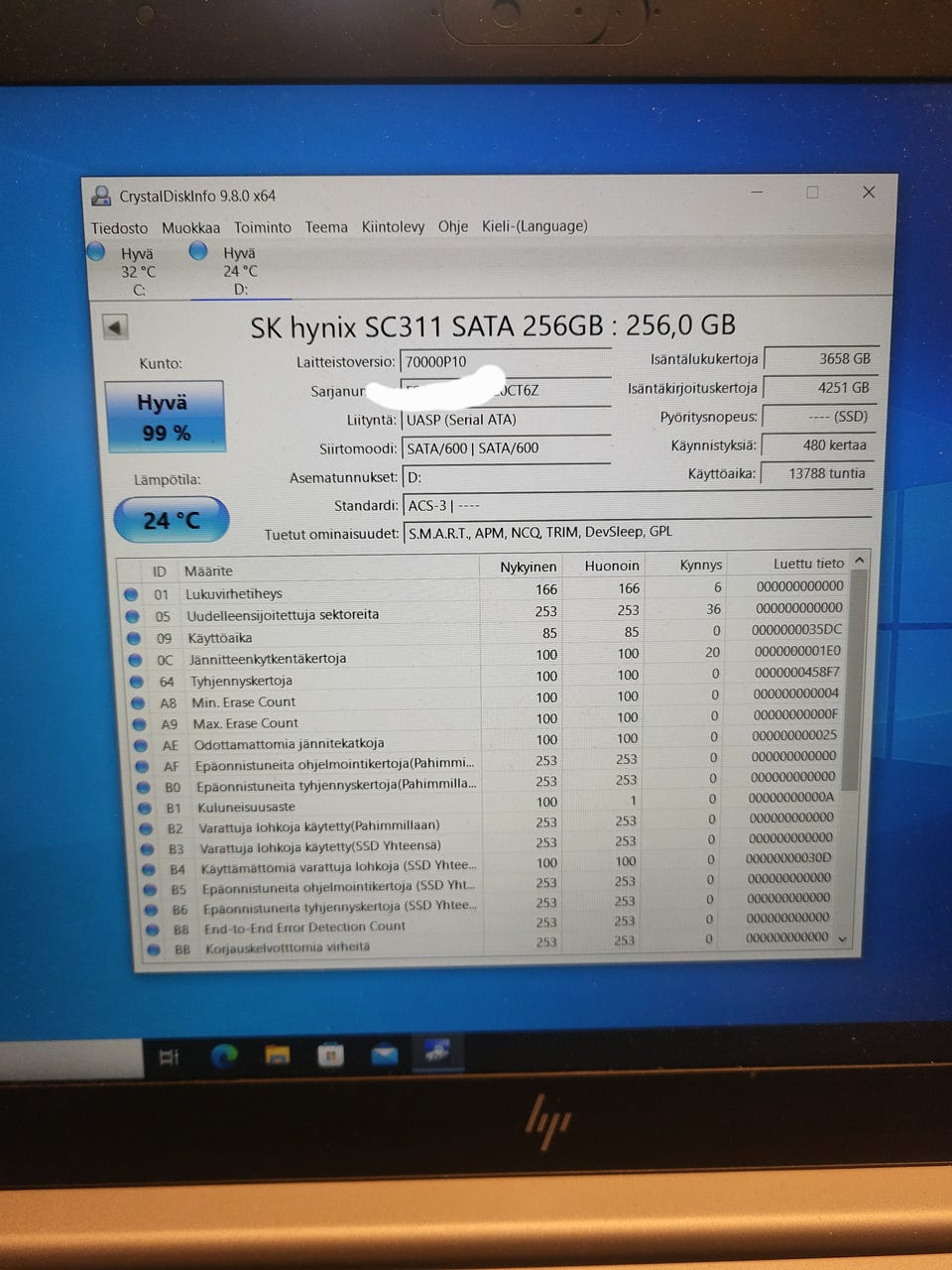Open File Explorer from the taskbar
The image size is (952, 1270).
pyautogui.click(x=278, y=1055)
